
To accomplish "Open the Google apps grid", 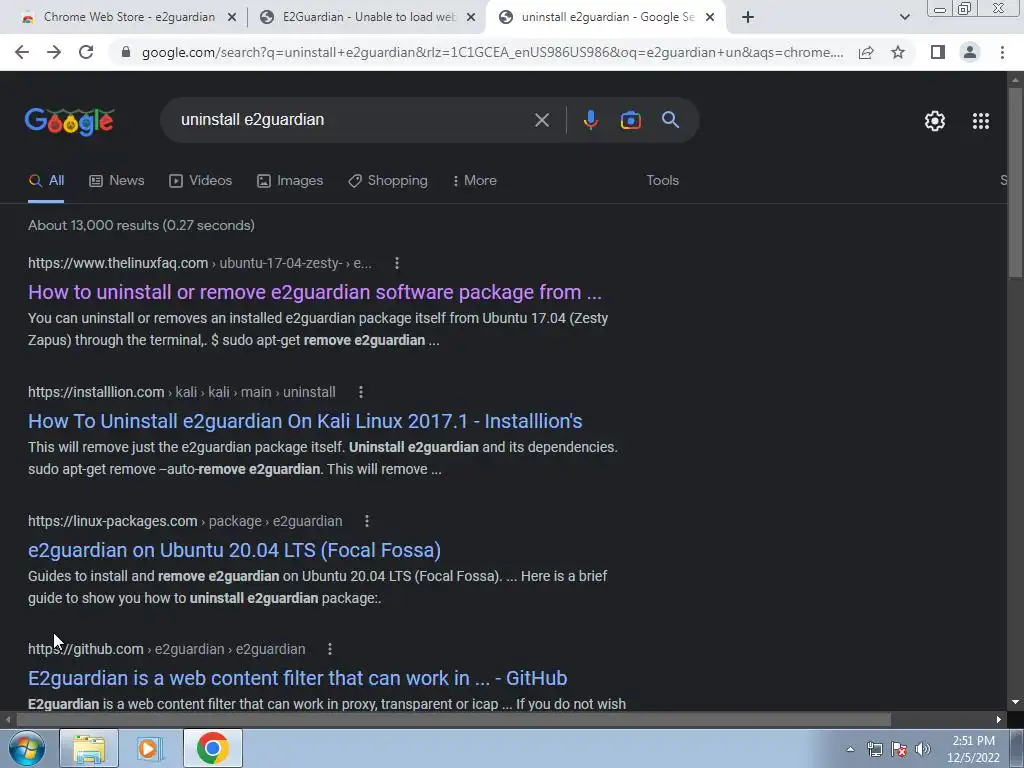I will [980, 121].
